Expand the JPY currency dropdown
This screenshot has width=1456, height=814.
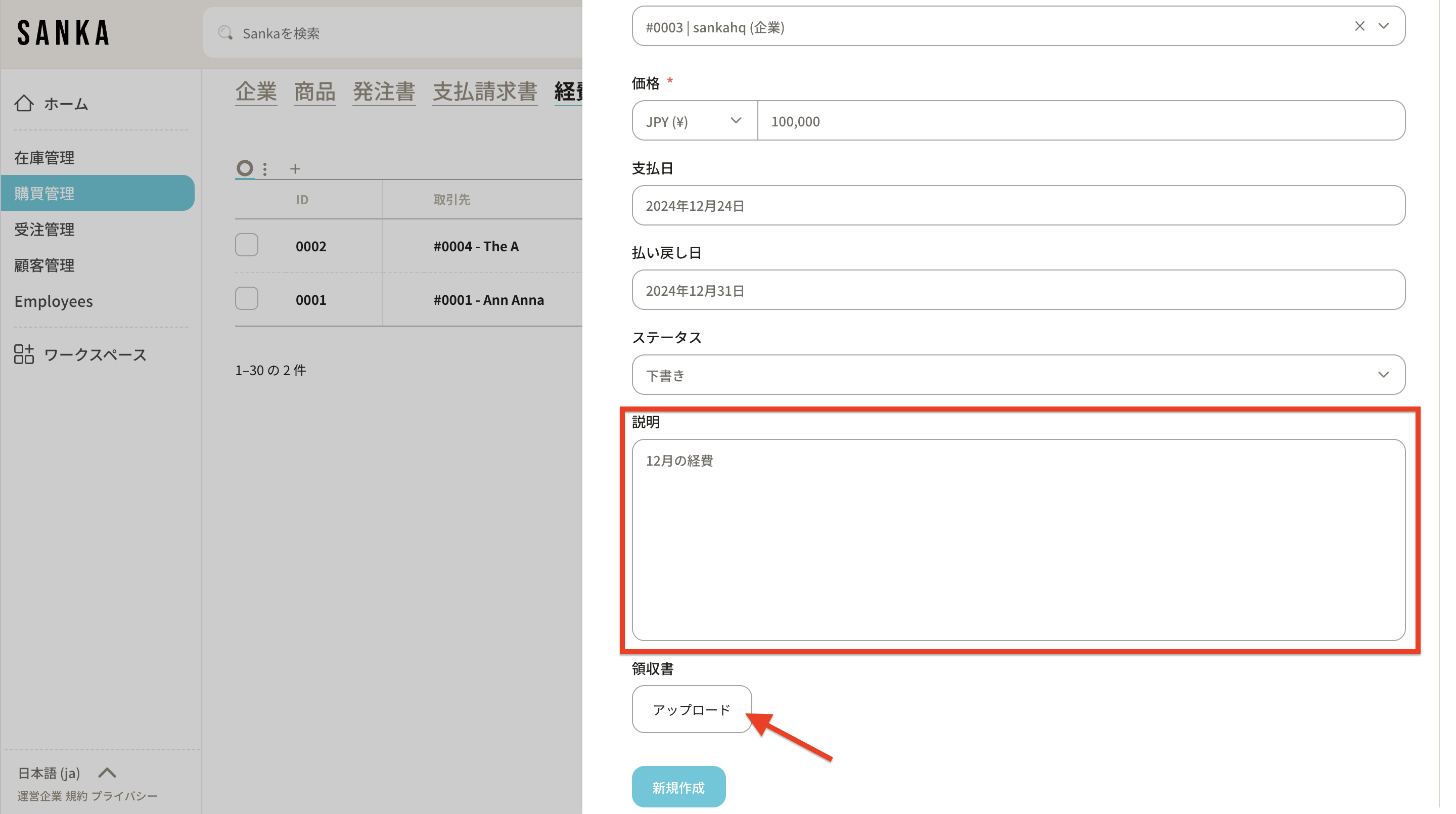694,121
